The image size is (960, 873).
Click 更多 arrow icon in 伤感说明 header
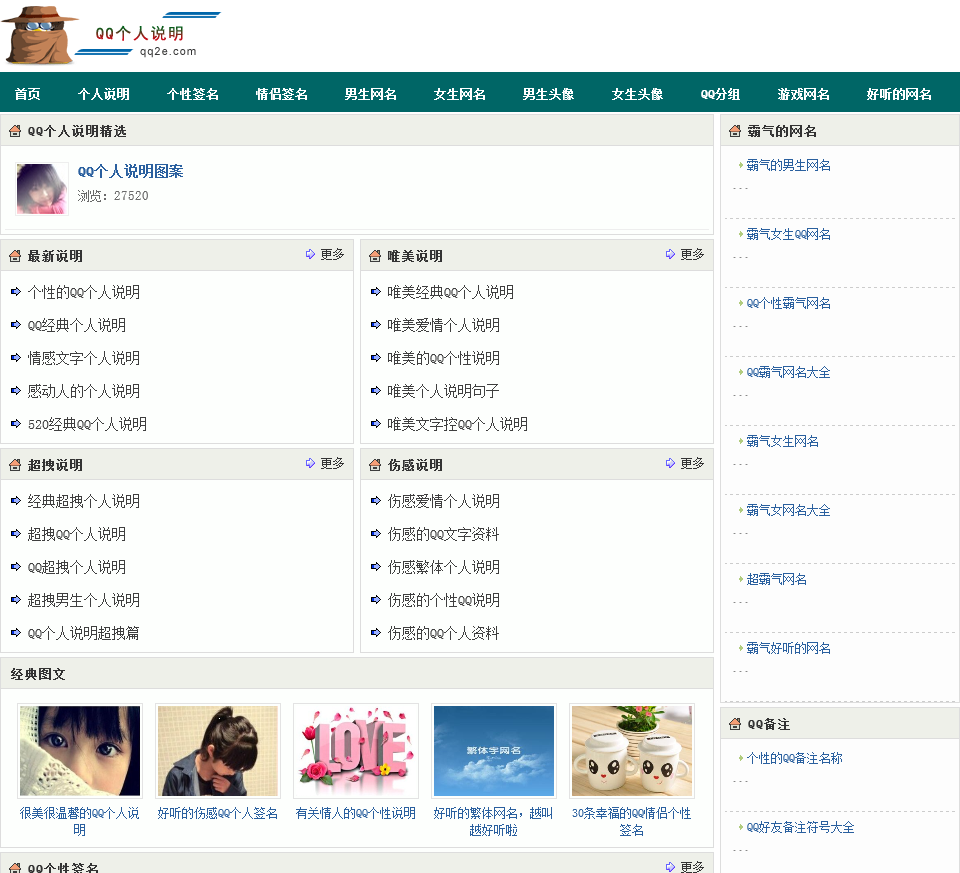point(670,463)
